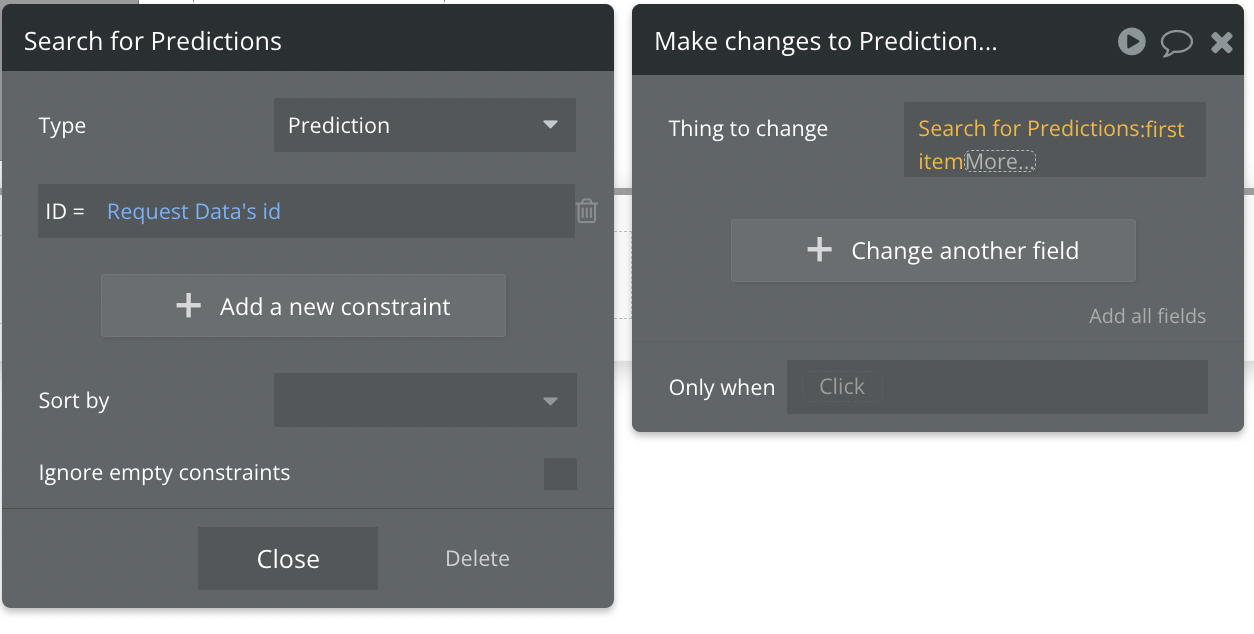Expand the Sort by dropdown

(424, 400)
